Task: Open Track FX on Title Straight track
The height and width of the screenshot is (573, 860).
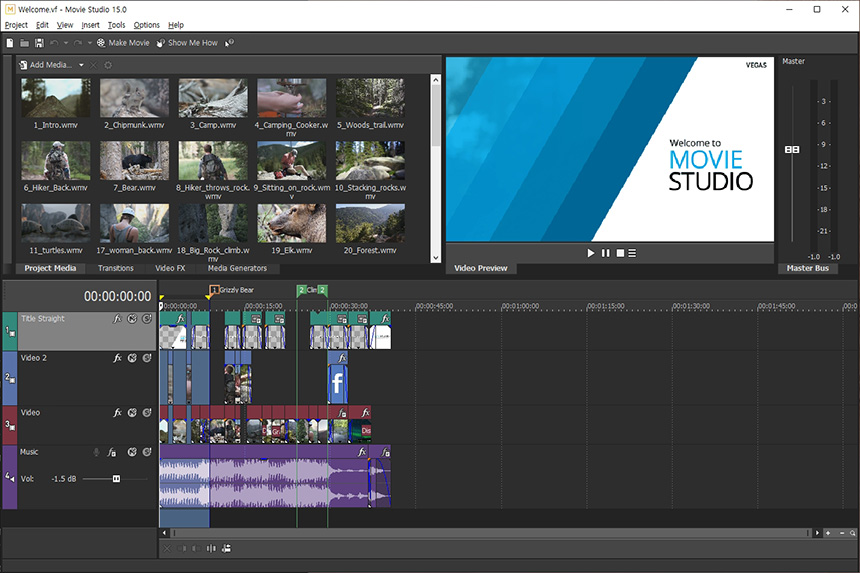Action: click(x=117, y=319)
